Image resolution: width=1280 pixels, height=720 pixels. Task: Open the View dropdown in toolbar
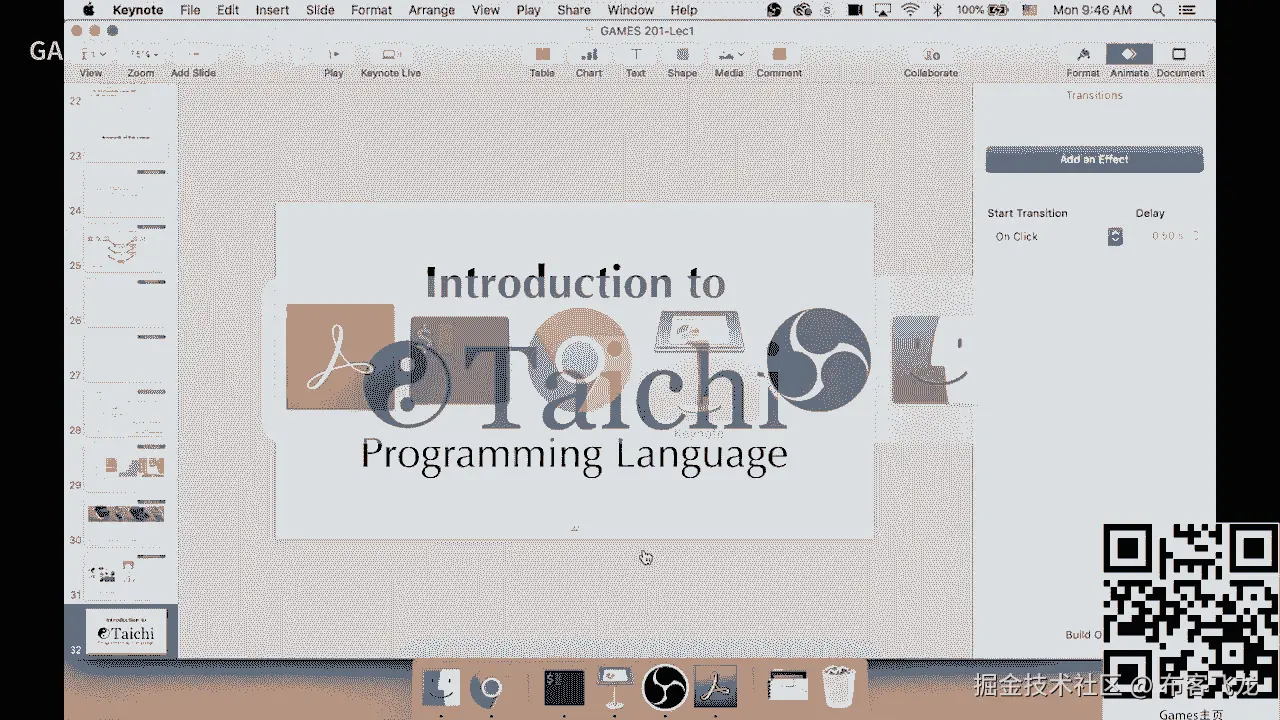coord(91,61)
